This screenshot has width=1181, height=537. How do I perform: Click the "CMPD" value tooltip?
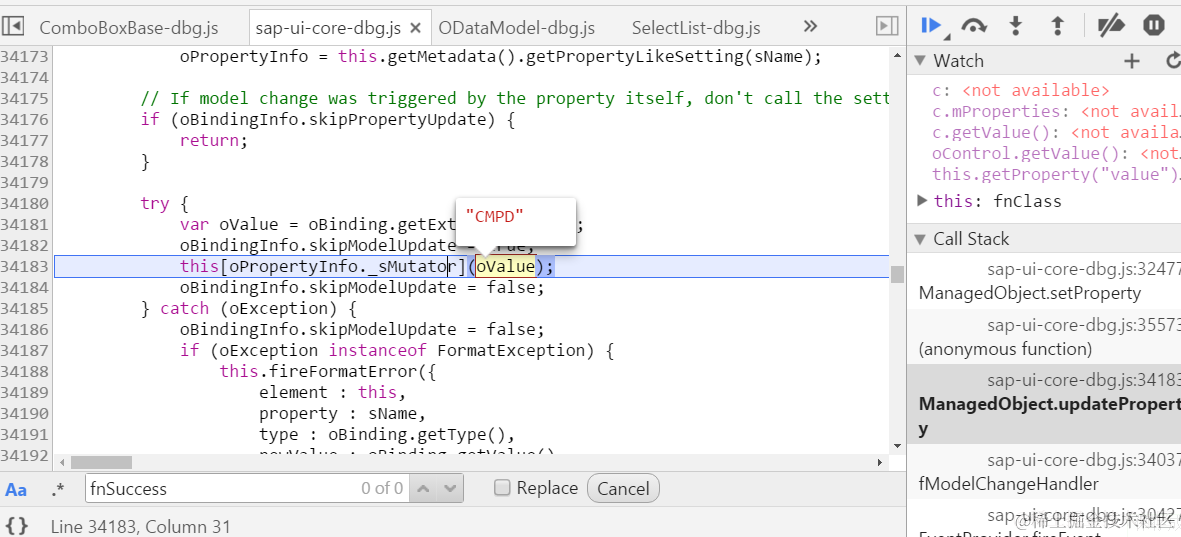tap(494, 217)
